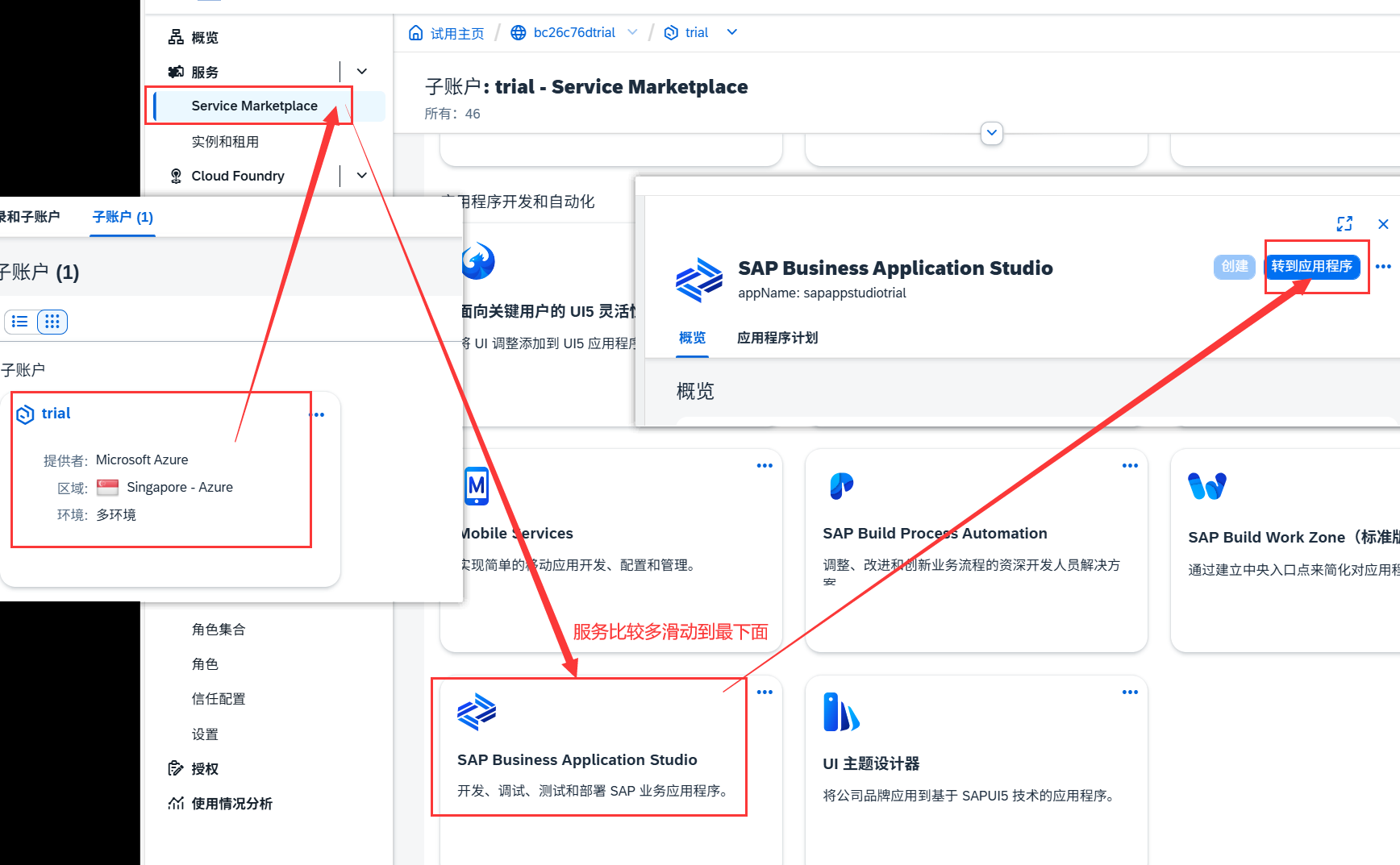Open the SAP Build Process Automation card title
Viewport: 1400px width, 865px height.
(x=935, y=533)
